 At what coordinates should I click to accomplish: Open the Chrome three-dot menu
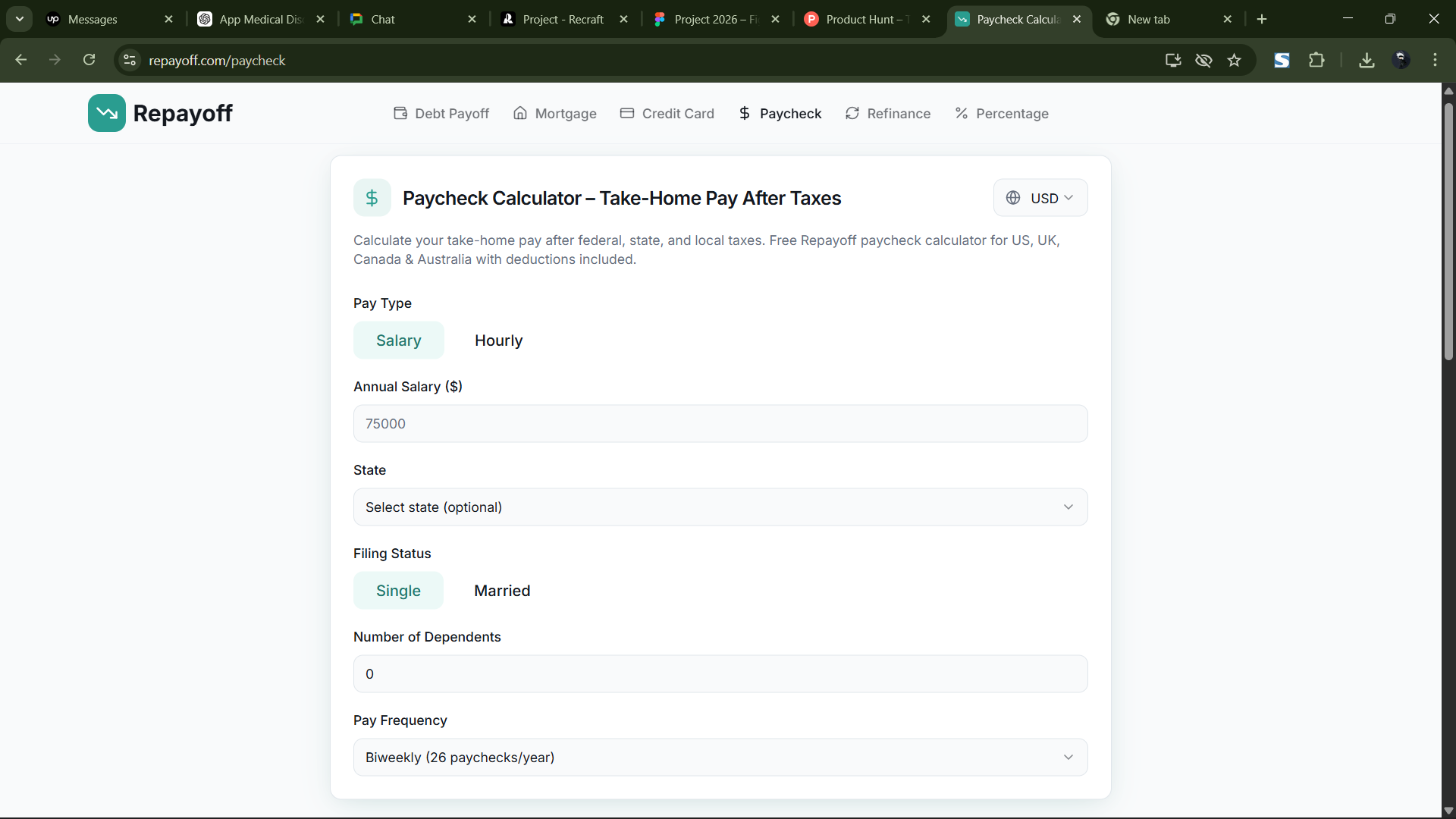1435,60
